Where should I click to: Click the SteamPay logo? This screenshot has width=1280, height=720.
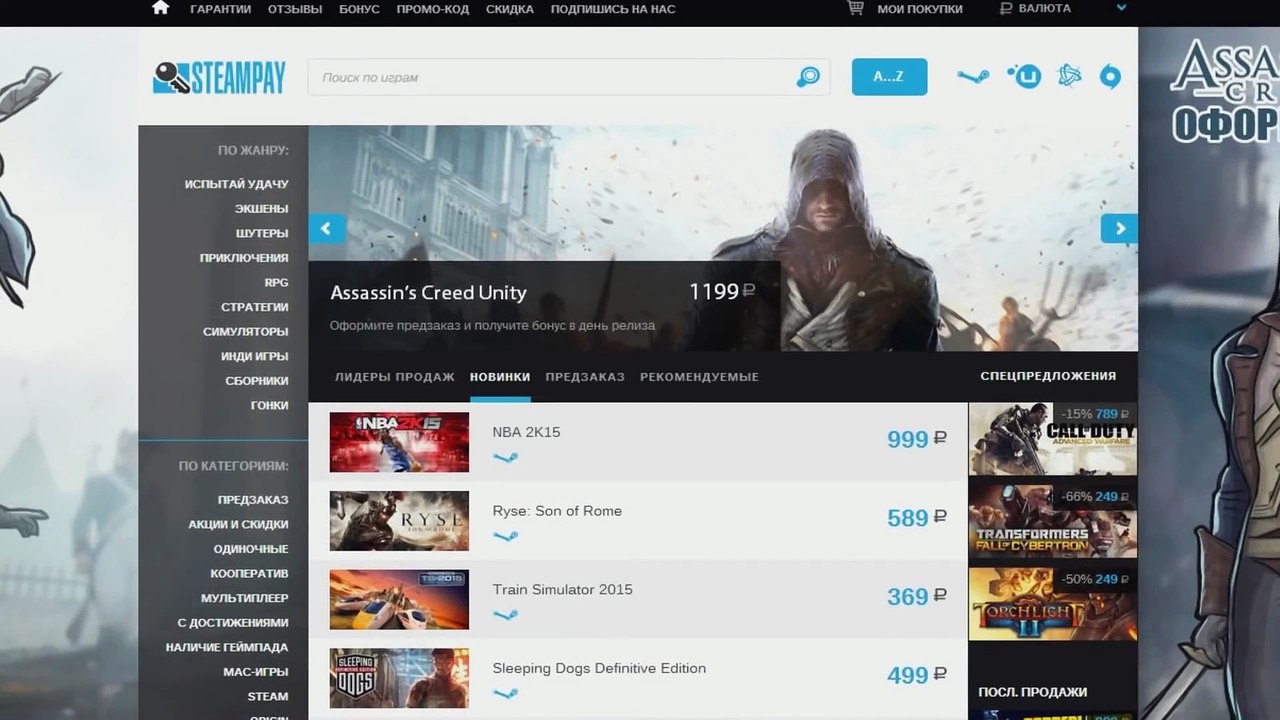[219, 78]
